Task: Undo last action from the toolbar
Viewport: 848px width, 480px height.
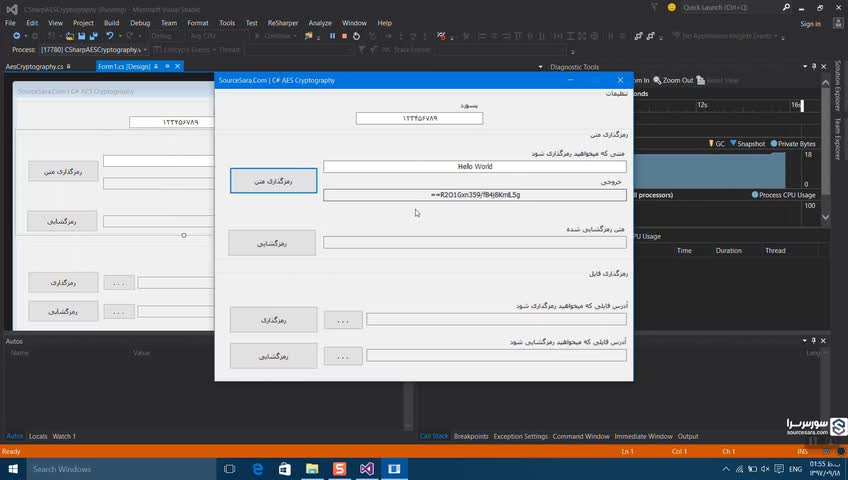Action: pos(110,36)
